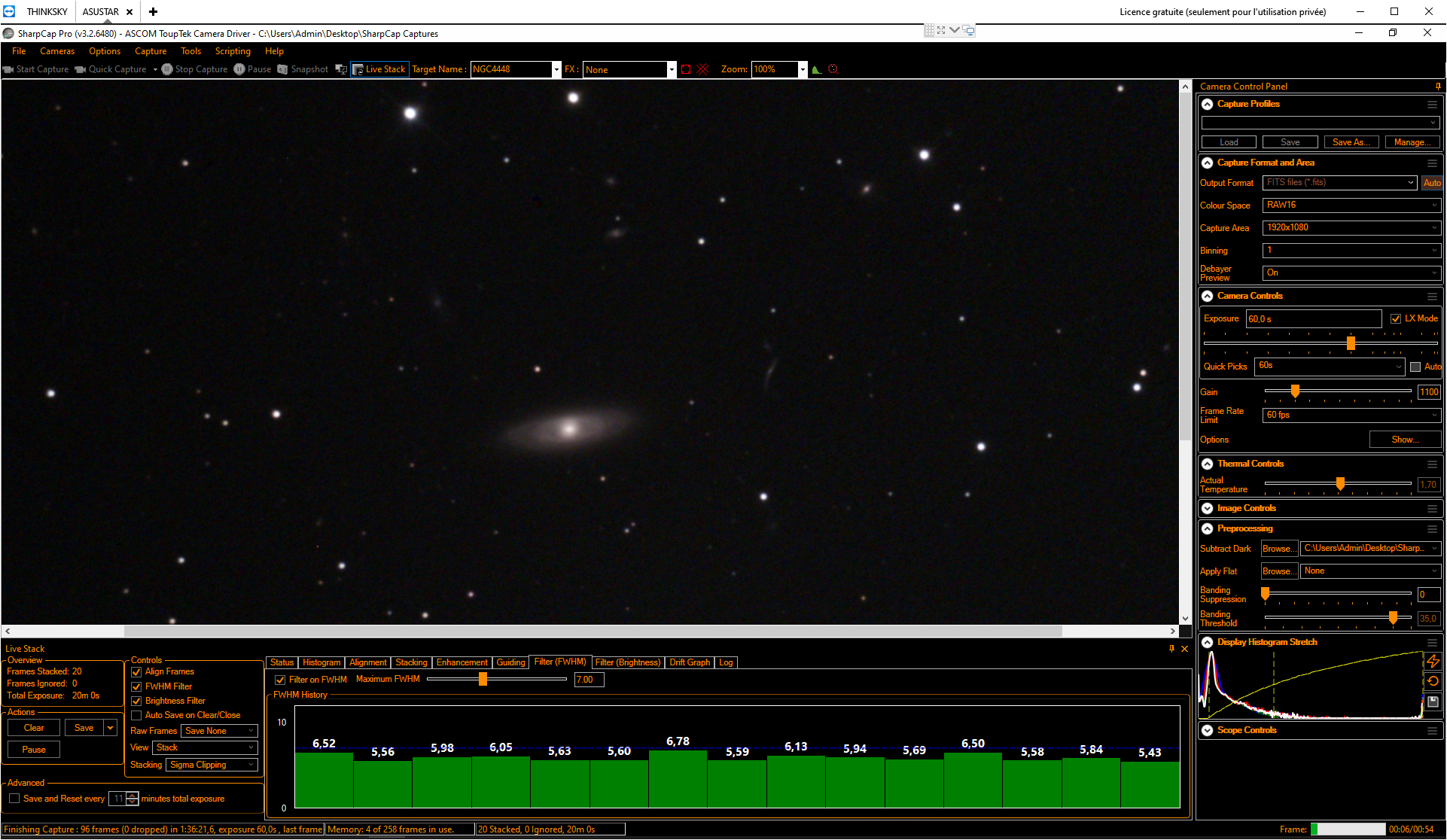Screen dimensions: 1447x840
Task: Toggle the FWHM Filter checkbox
Action: point(136,687)
